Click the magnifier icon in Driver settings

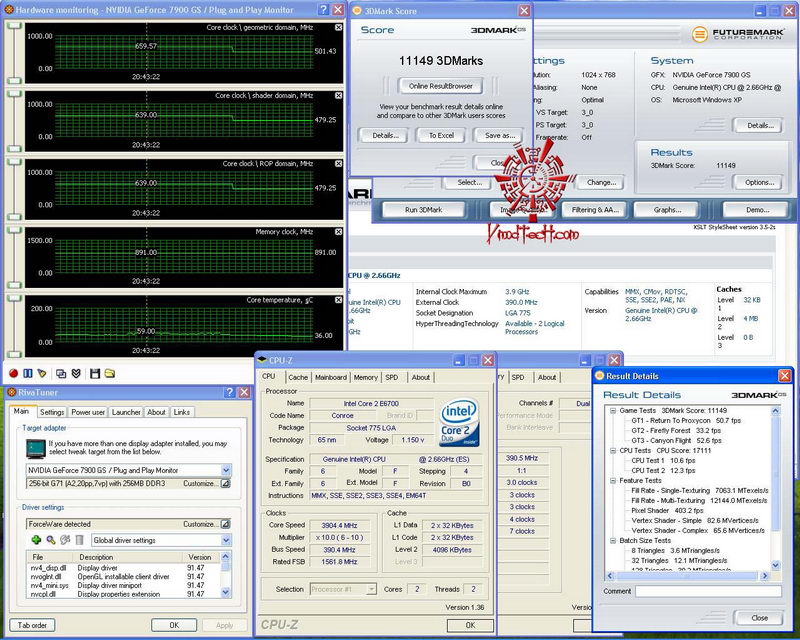pyautogui.click(x=51, y=540)
